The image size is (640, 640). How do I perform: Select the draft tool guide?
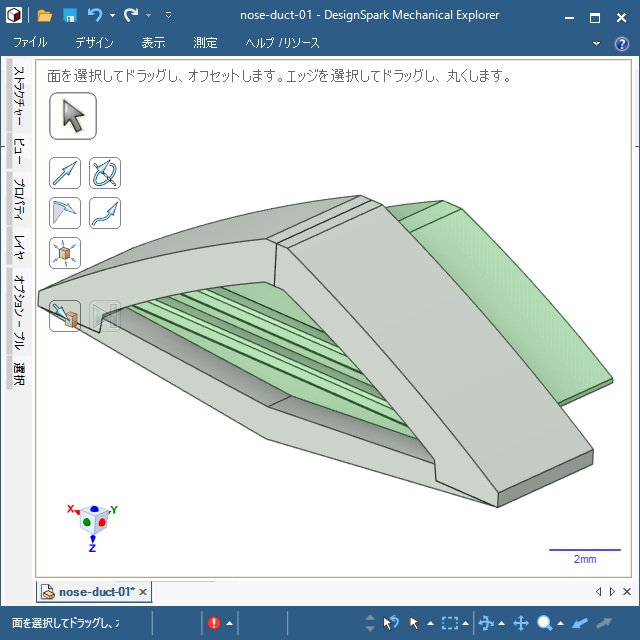[x=65, y=213]
